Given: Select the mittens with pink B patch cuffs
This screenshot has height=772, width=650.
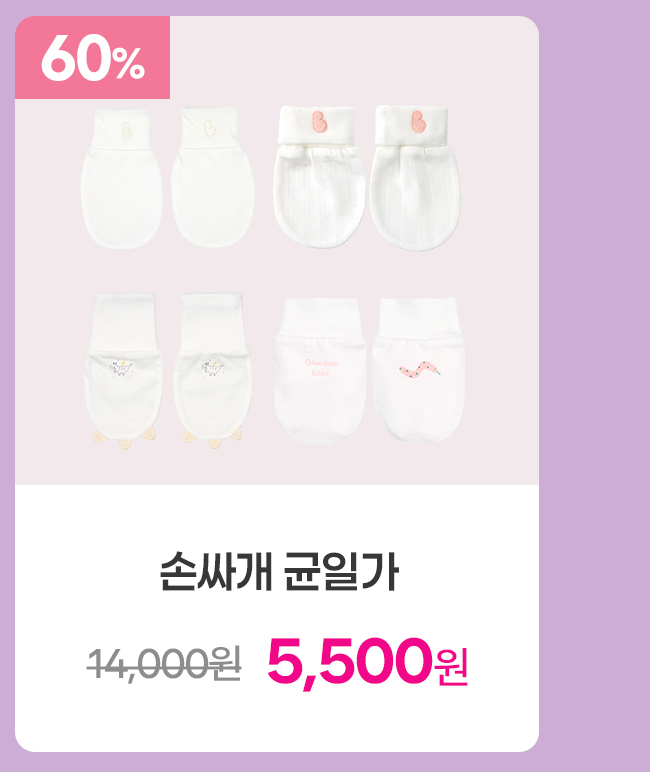Looking at the screenshot, I should coord(367,177).
